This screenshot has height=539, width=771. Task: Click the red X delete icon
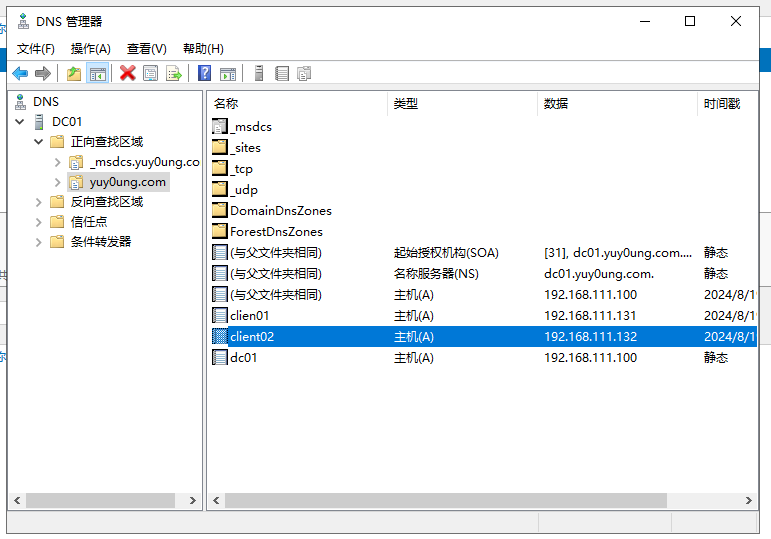[128, 73]
